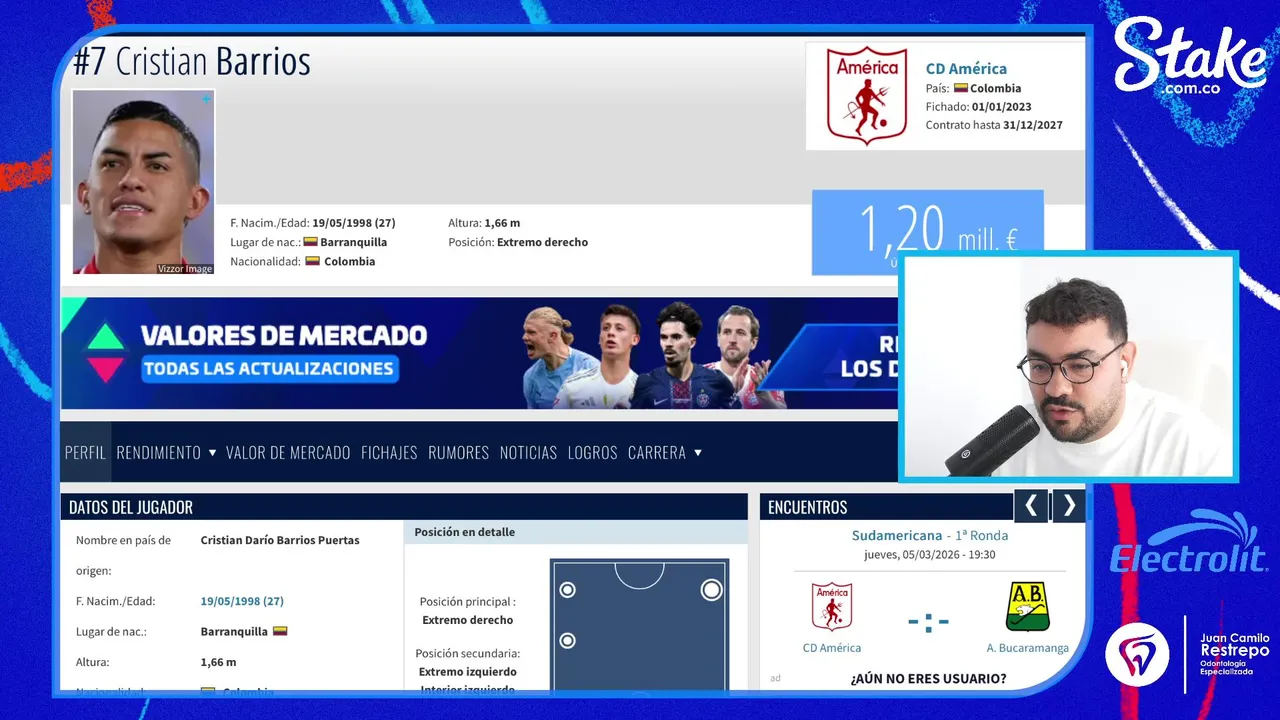Click the Posición en detalle heading
Image resolution: width=1280 pixels, height=720 pixels.
(x=465, y=532)
